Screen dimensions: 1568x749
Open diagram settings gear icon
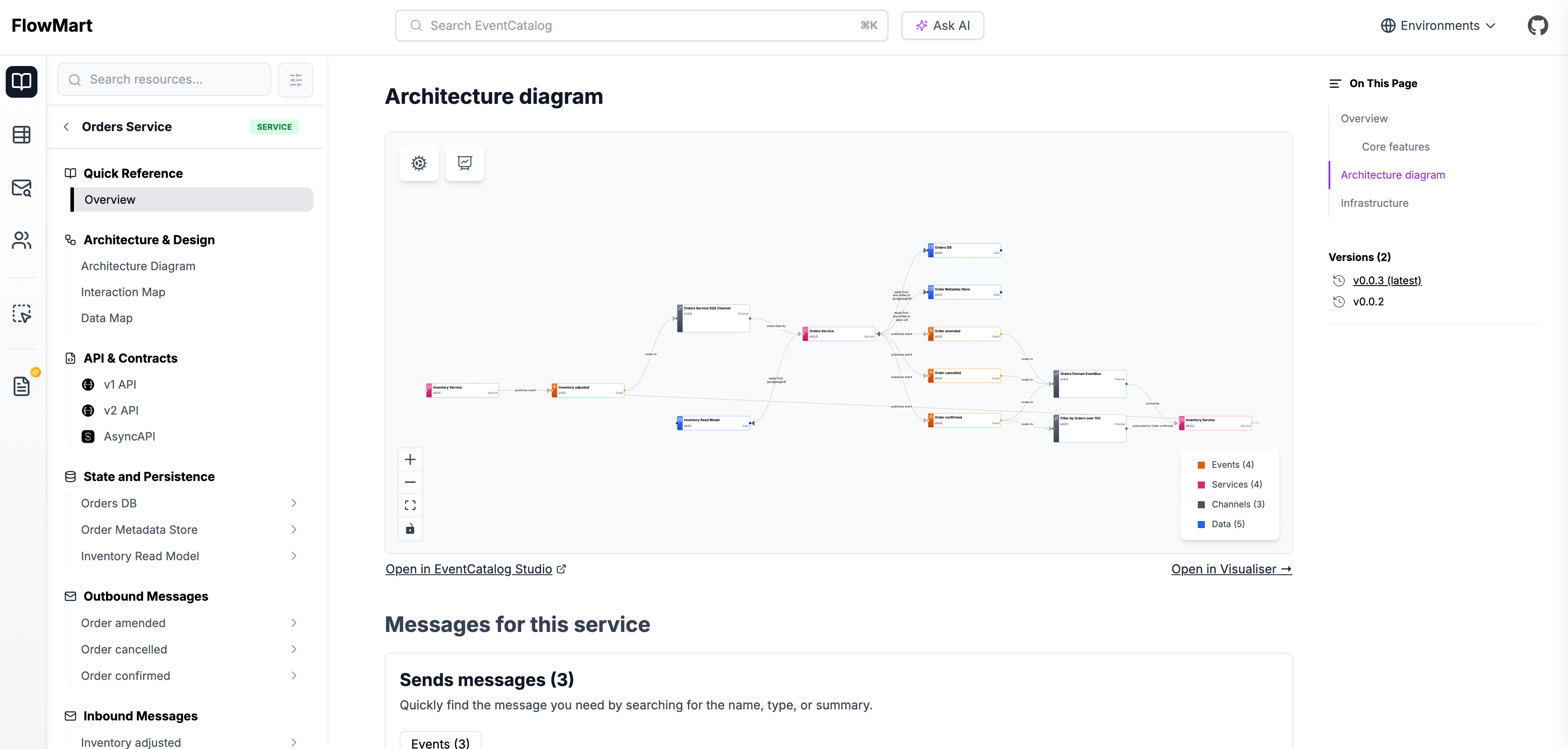[419, 163]
